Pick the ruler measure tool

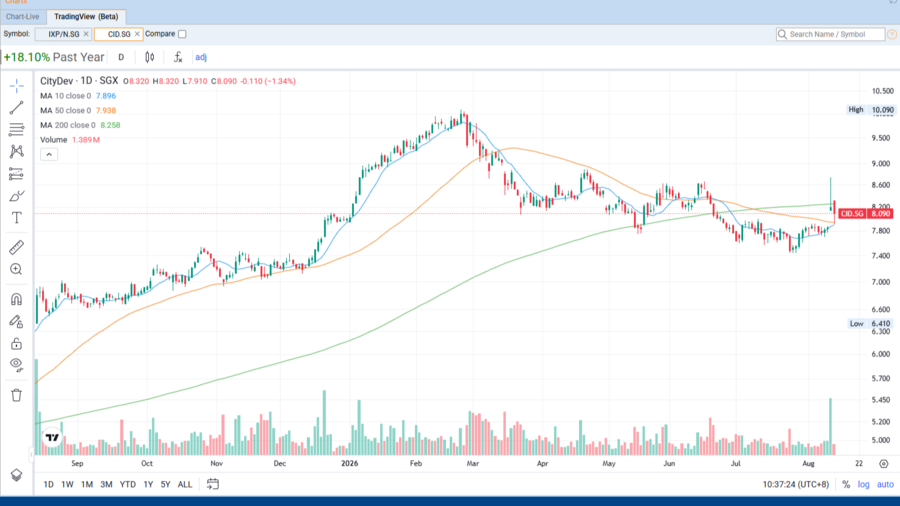click(x=16, y=247)
